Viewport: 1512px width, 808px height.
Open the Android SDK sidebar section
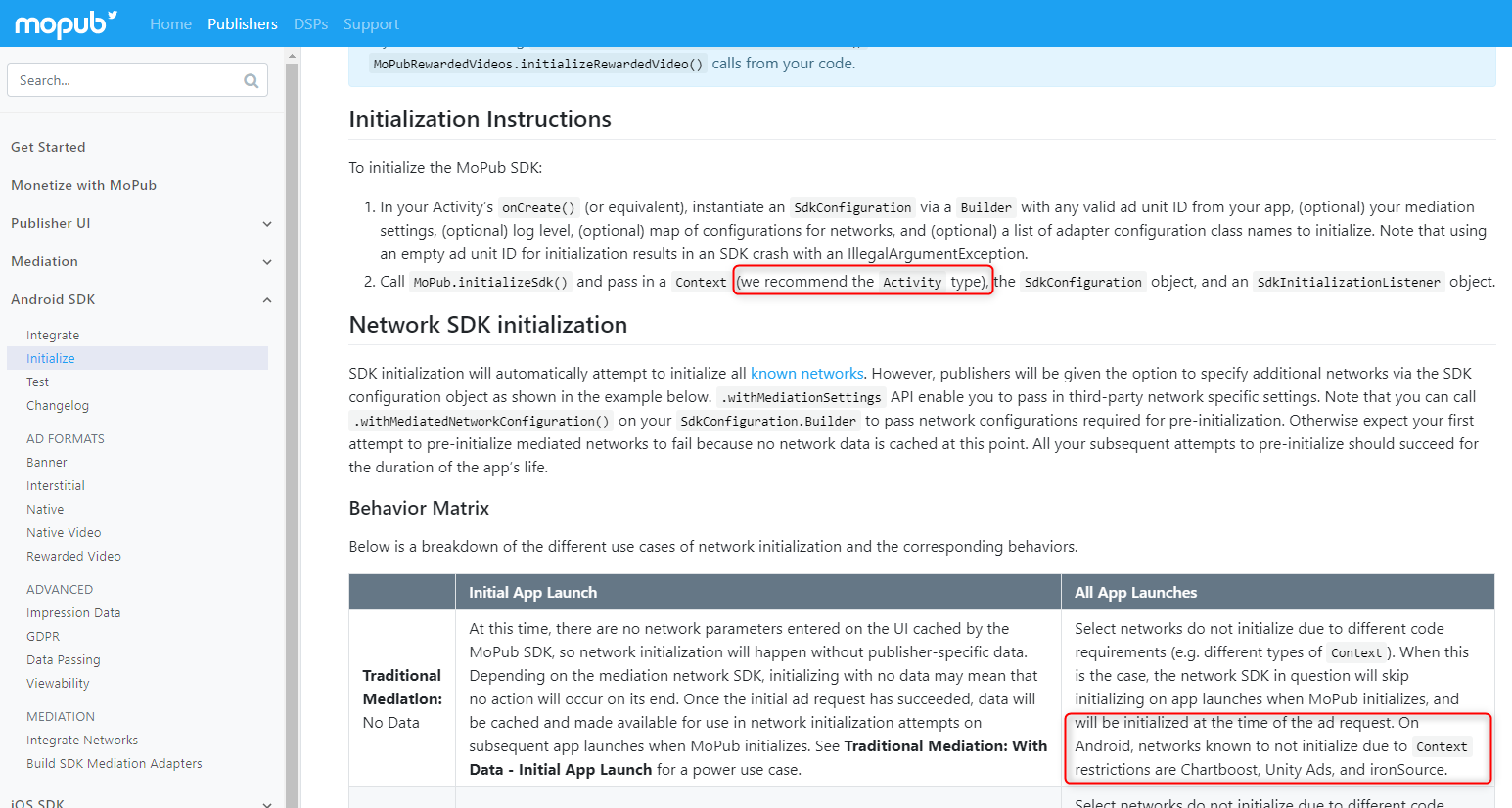[53, 299]
